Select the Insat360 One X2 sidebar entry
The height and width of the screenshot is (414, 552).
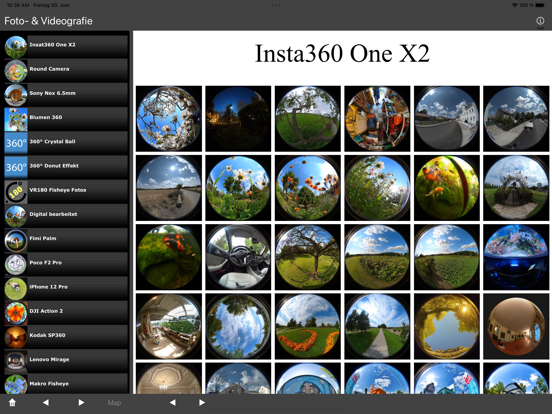pos(66,46)
